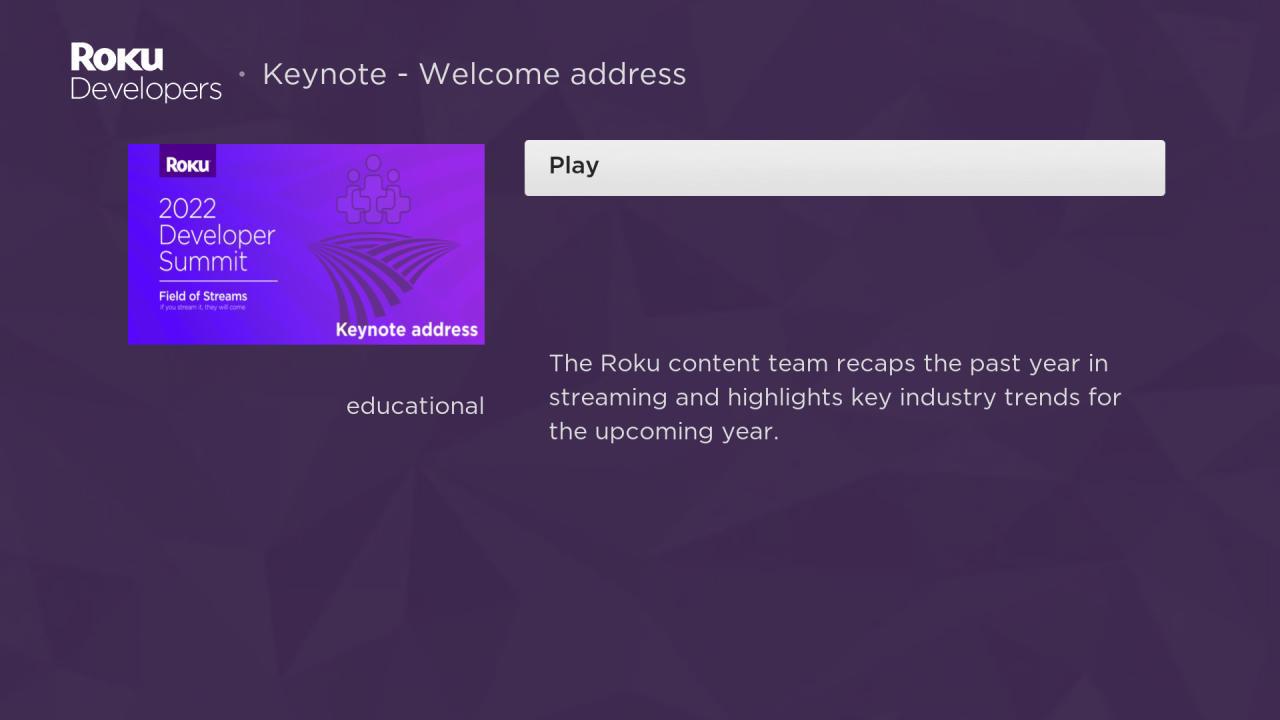The width and height of the screenshot is (1280, 720).
Task: Click the Developers text under Roku logo
Action: click(x=146, y=89)
